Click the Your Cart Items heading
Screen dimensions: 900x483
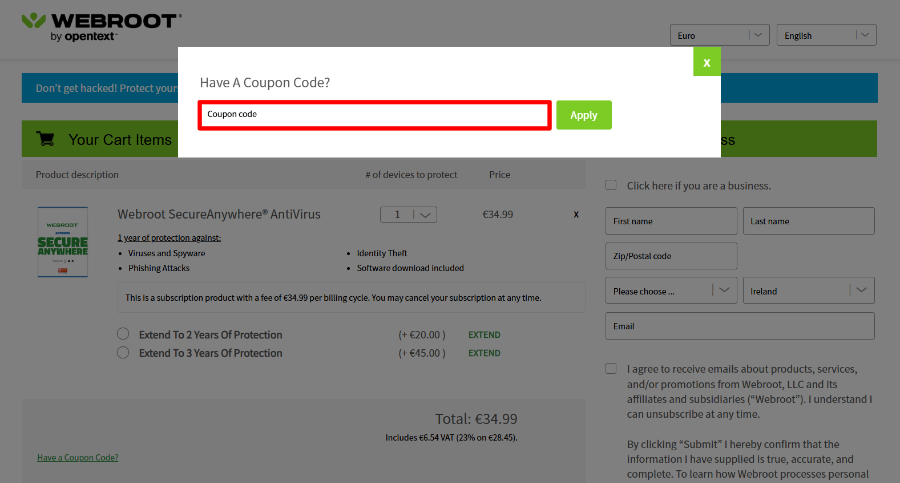pyautogui.click(x=120, y=140)
